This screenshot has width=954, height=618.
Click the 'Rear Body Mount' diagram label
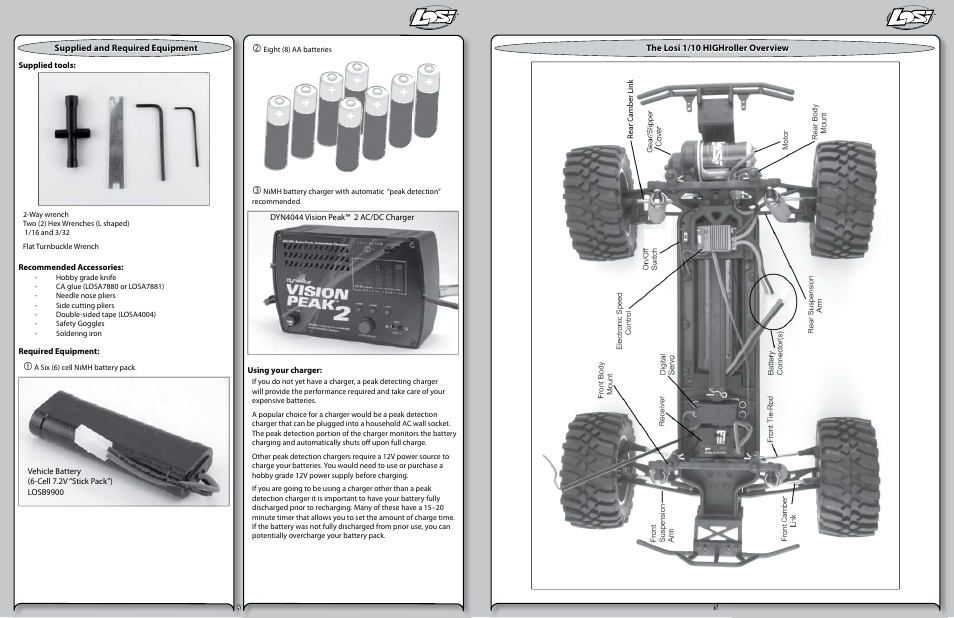point(819,122)
